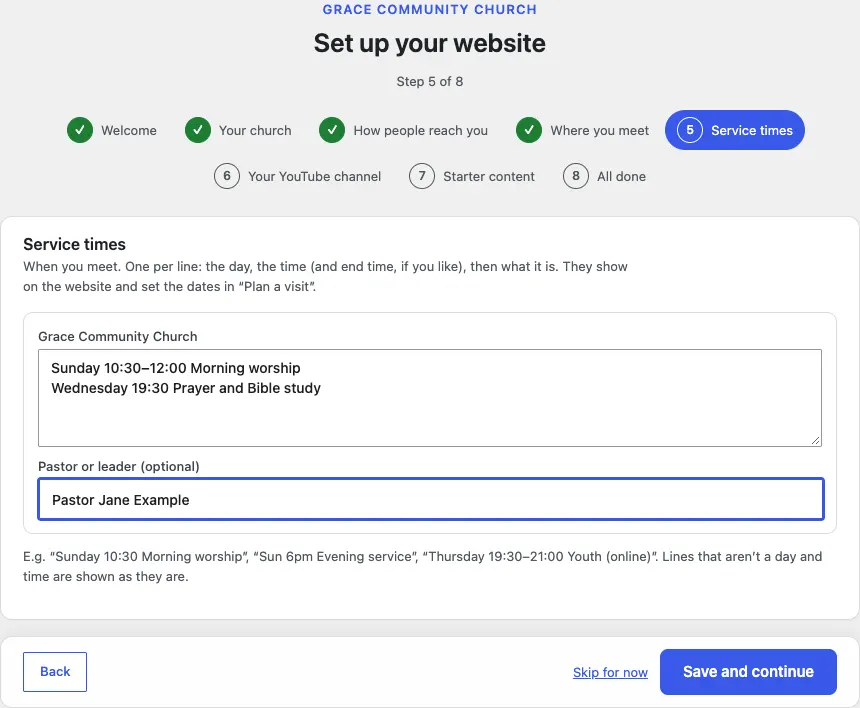Click the example hint text starting "E.g."
Image resolution: width=860 pixels, height=708 pixels.
(422, 567)
